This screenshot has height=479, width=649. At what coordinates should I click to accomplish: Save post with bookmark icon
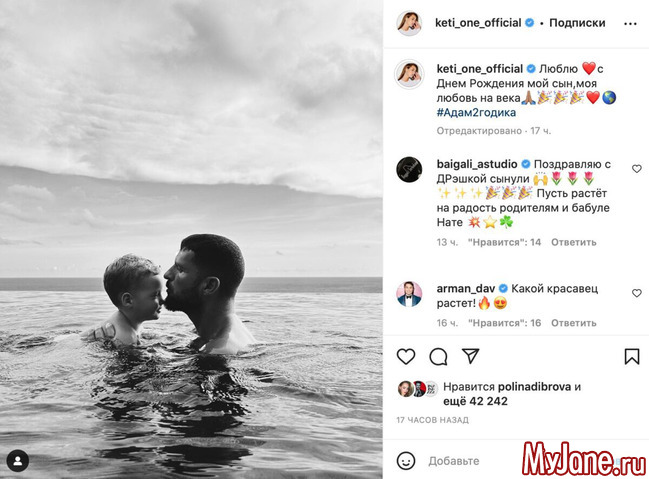632,356
